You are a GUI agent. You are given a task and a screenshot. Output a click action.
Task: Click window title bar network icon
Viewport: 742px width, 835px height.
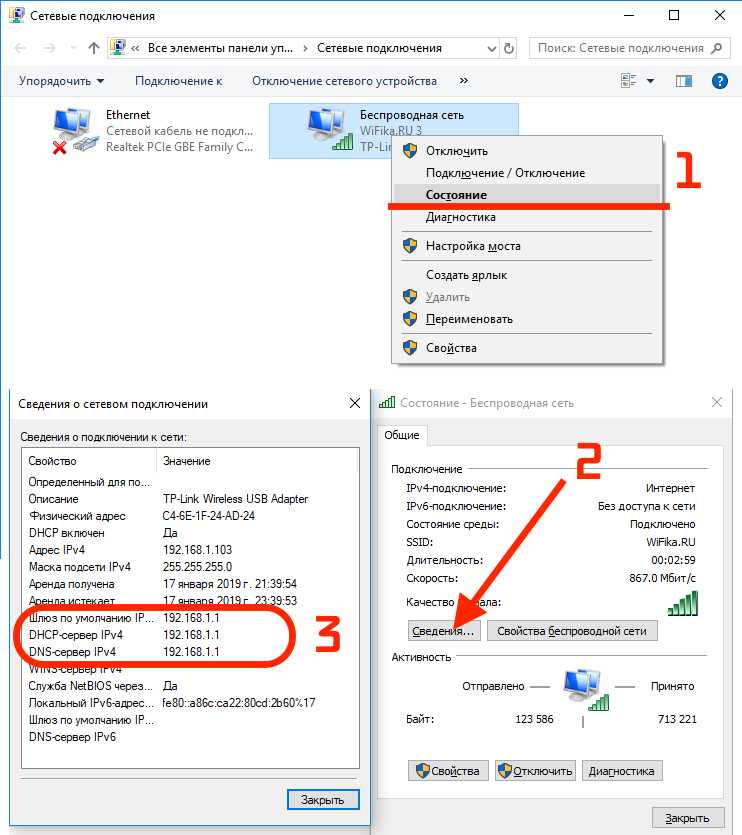(17, 15)
